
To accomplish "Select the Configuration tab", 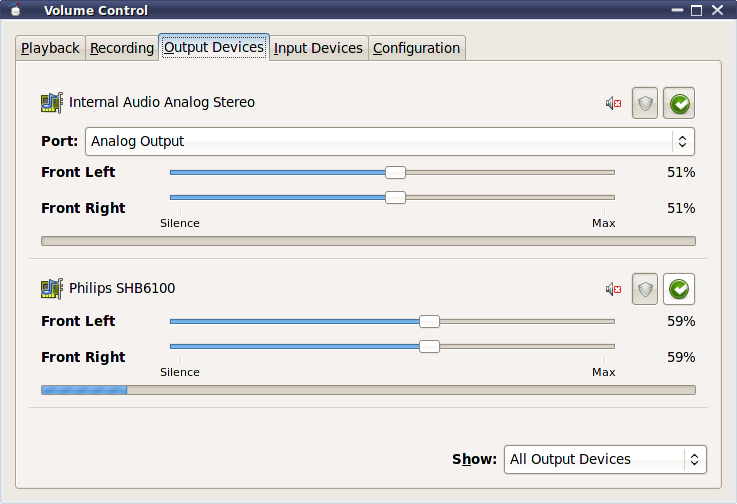I will pos(416,48).
